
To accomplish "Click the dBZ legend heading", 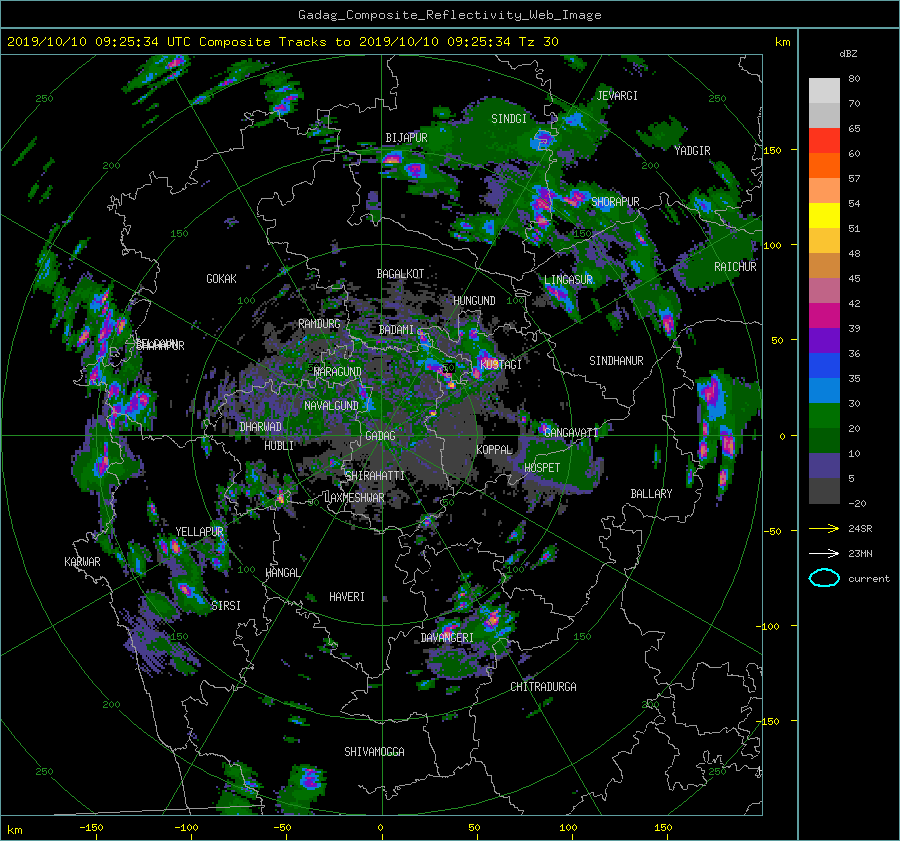I will pyautogui.click(x=848, y=54).
